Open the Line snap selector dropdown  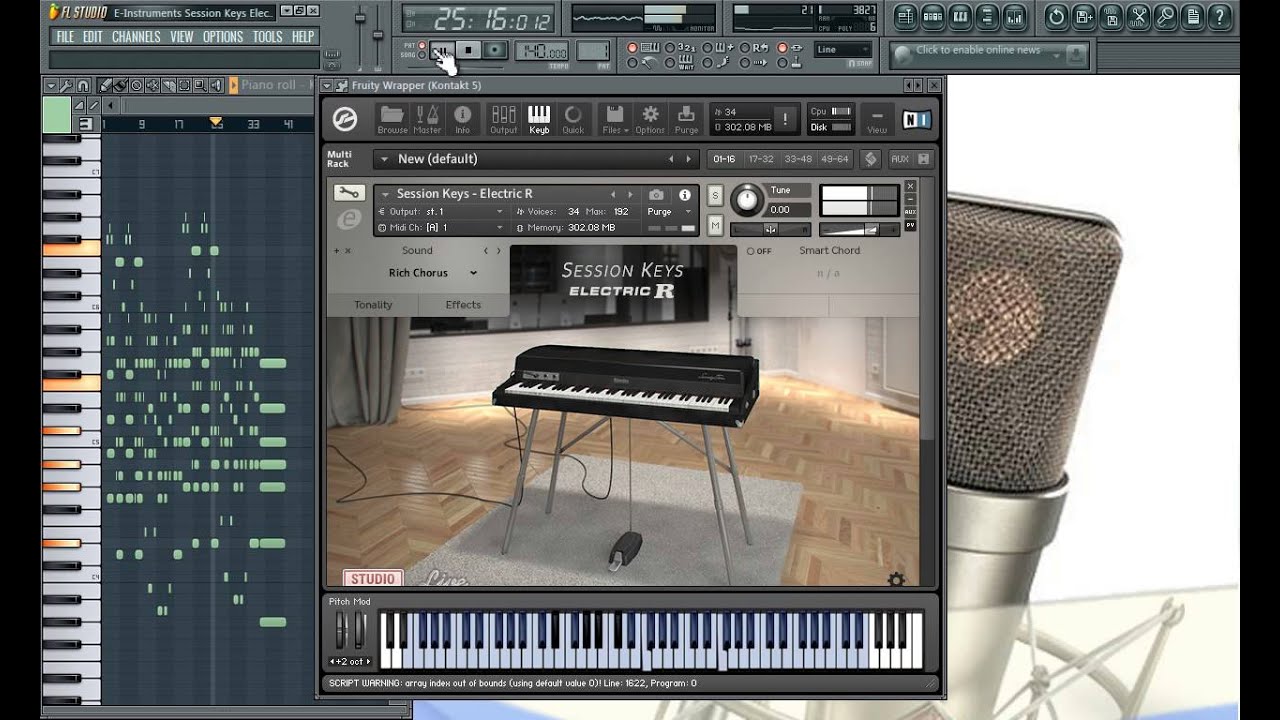pos(843,49)
